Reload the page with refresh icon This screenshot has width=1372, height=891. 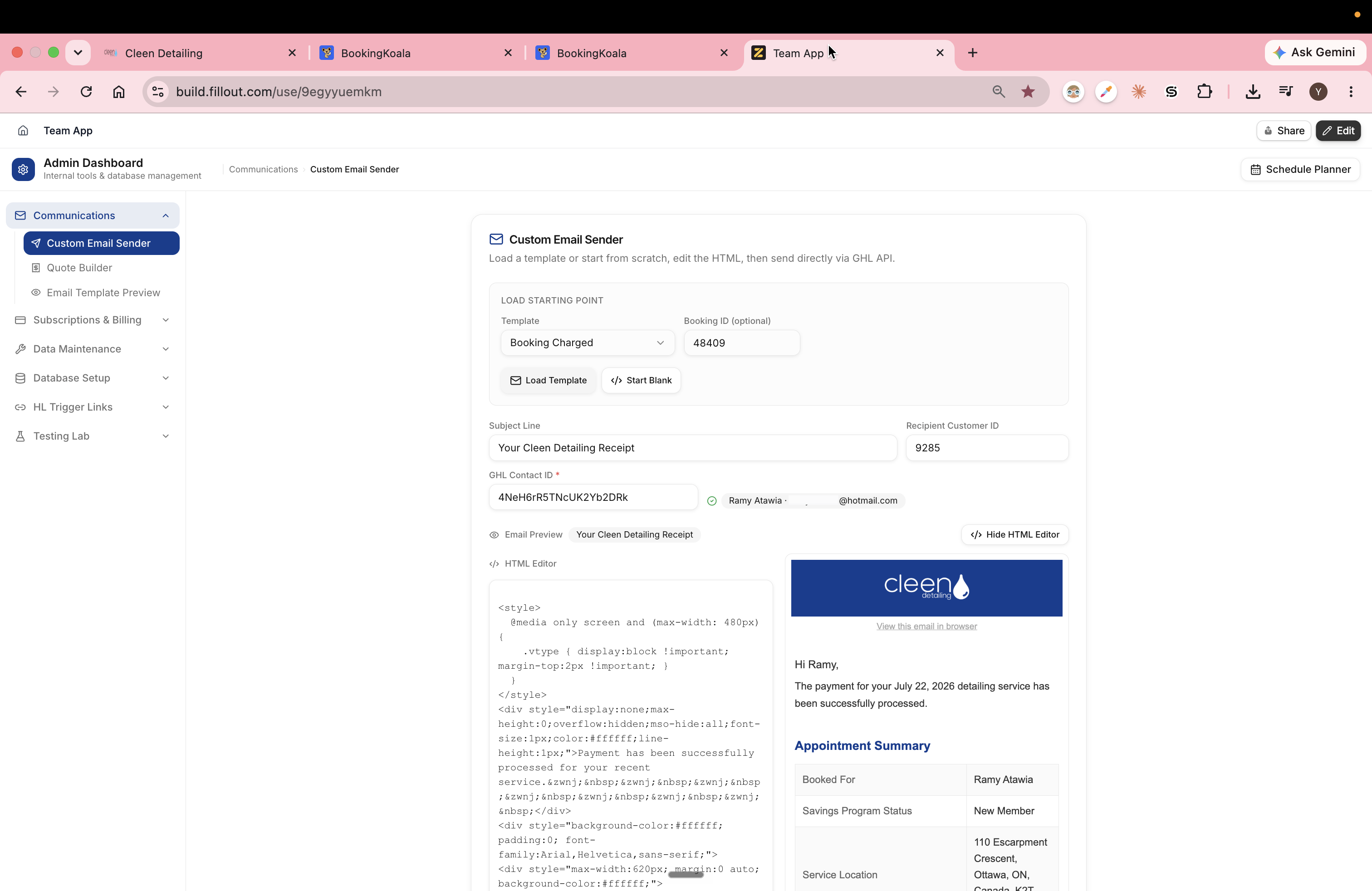coord(86,92)
